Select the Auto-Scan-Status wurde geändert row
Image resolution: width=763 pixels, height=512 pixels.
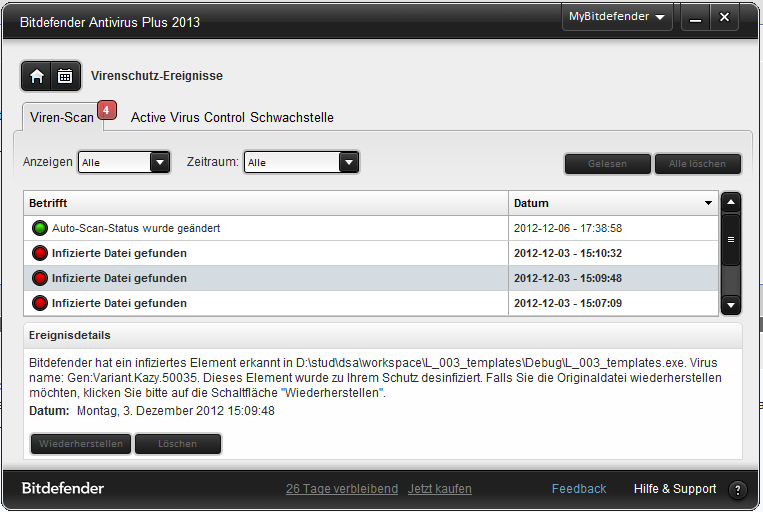coord(371,228)
